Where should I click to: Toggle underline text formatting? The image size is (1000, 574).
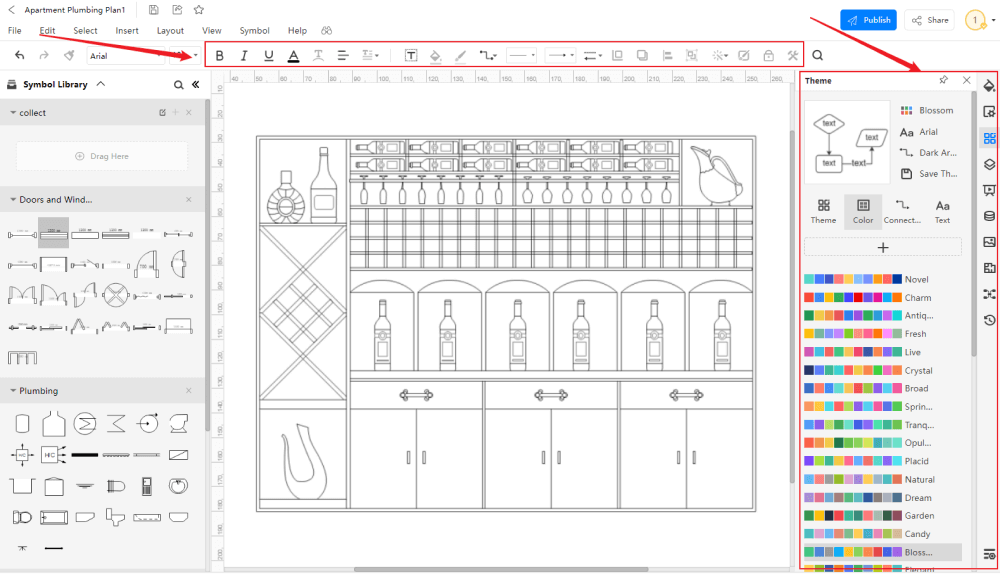coord(269,56)
